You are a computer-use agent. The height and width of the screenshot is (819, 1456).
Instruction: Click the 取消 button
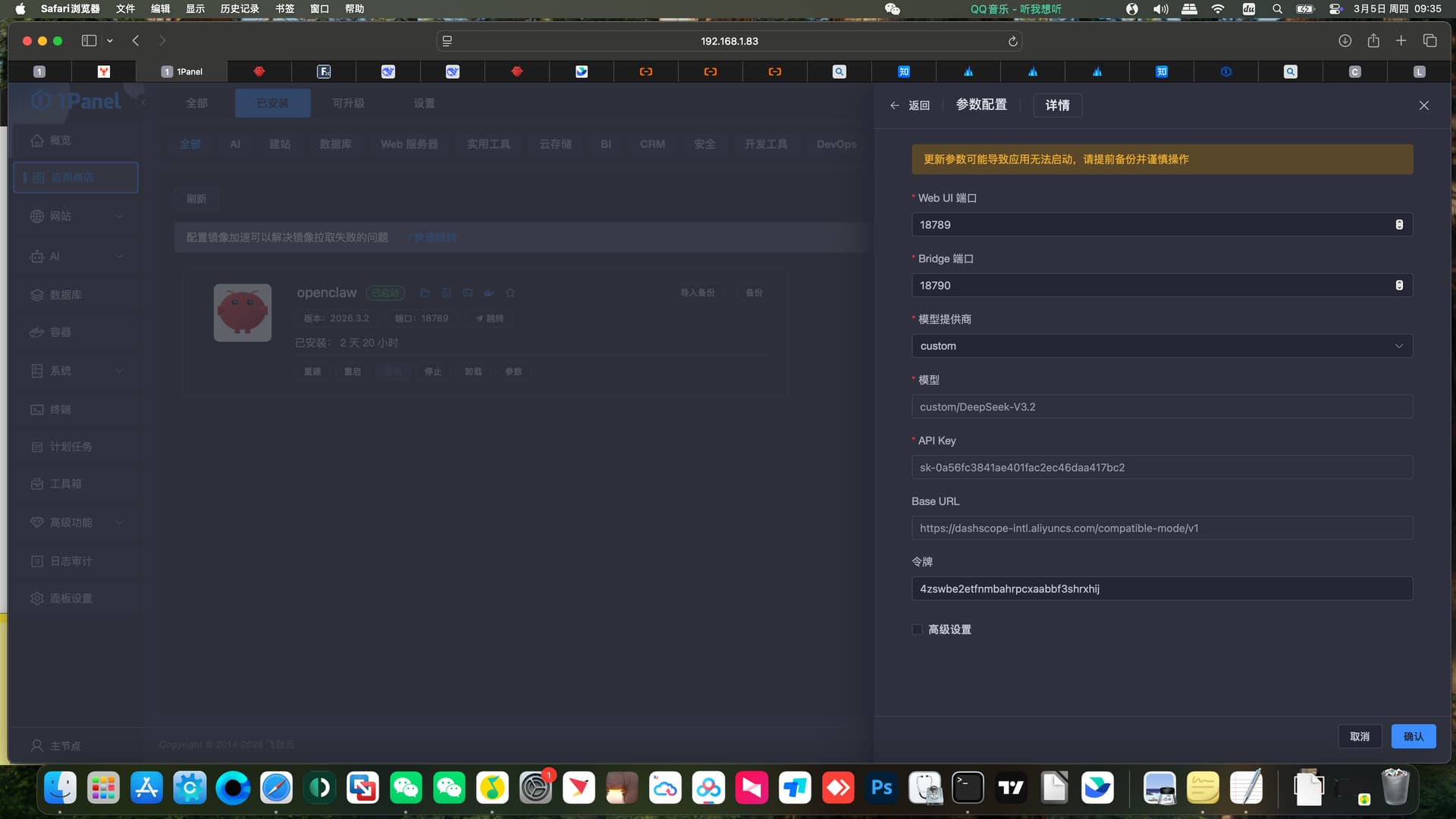click(x=1360, y=736)
